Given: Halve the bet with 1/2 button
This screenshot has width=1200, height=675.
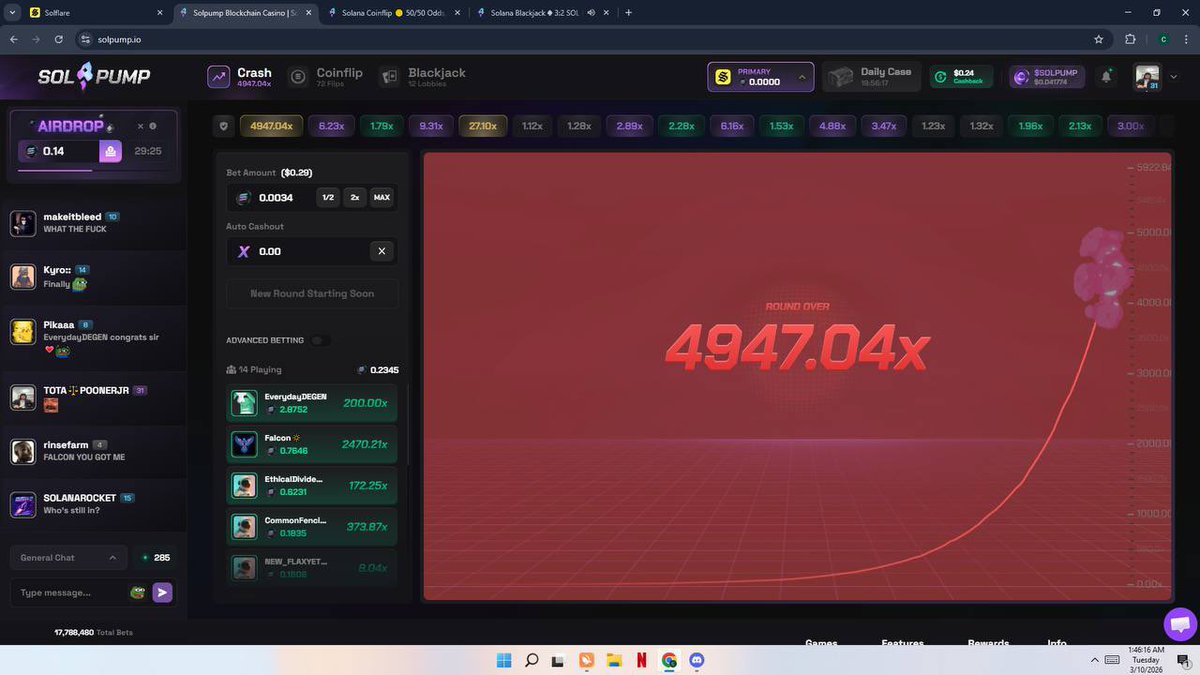Looking at the screenshot, I should tap(328, 198).
